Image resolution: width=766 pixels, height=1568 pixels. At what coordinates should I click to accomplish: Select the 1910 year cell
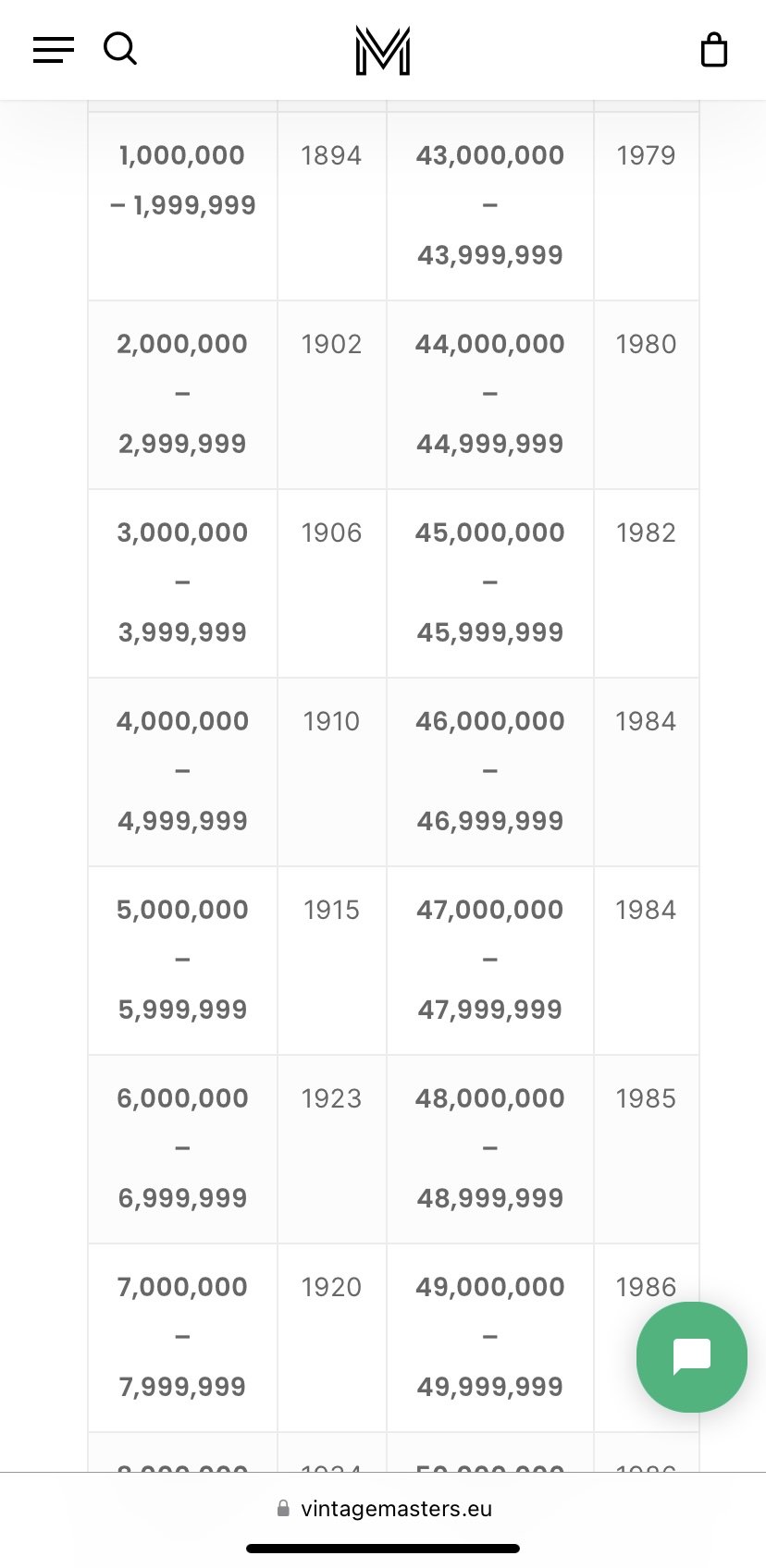coord(332,772)
